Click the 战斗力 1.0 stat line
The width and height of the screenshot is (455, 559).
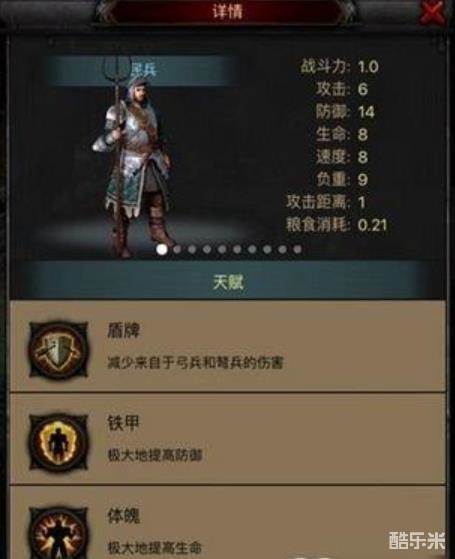point(339,66)
